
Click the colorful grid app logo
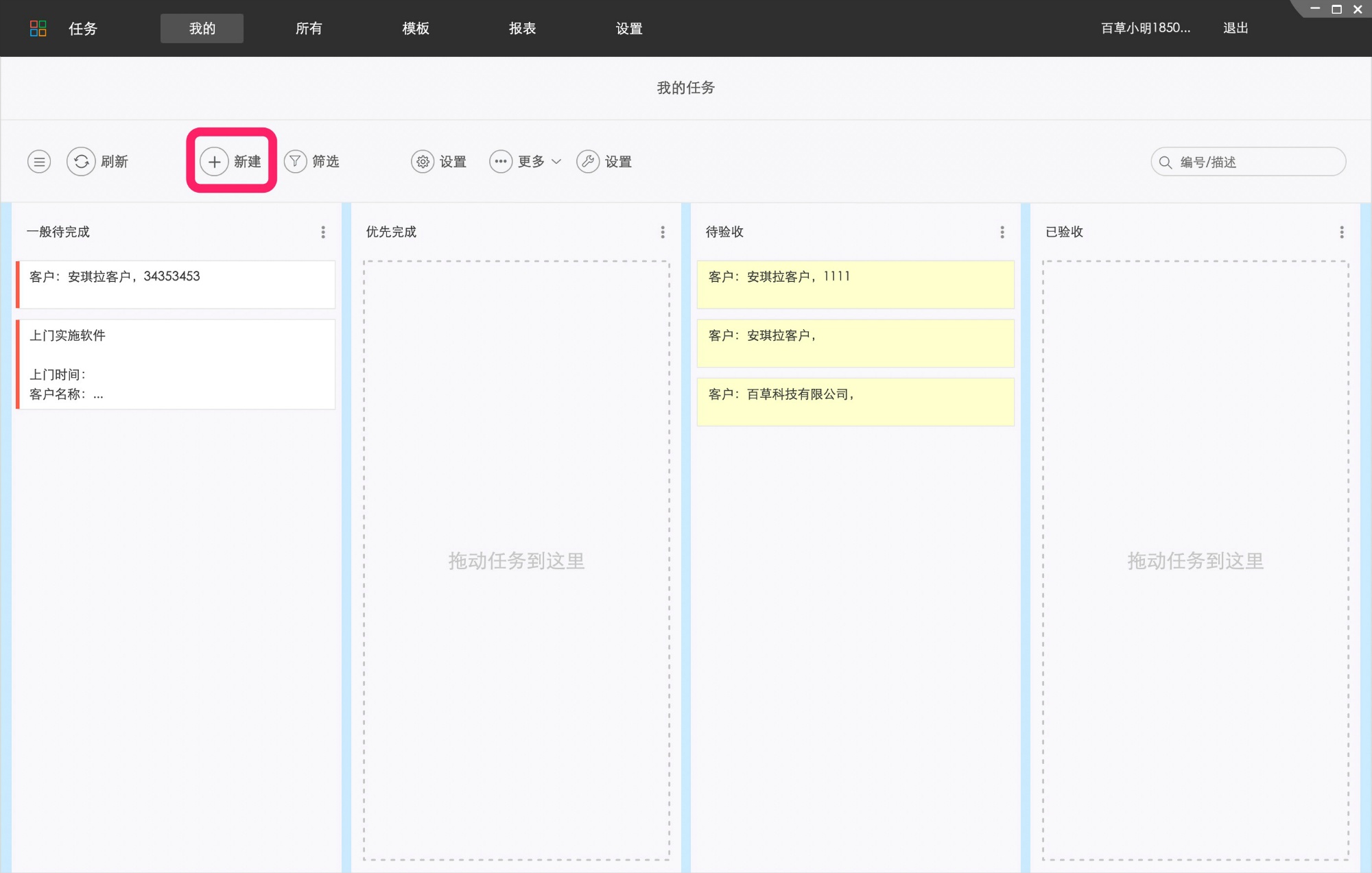(x=38, y=28)
